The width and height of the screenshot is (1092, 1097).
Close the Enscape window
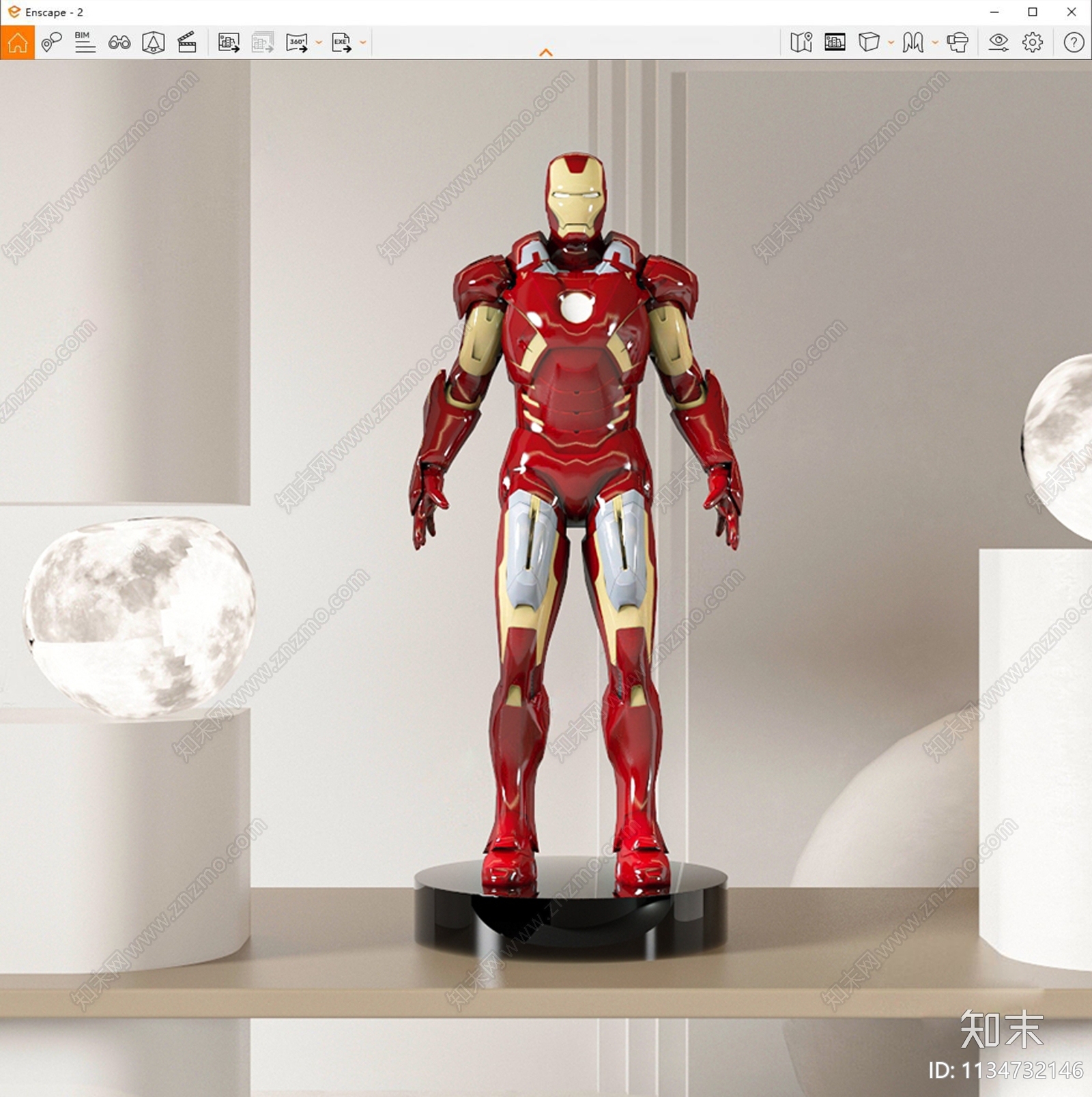[1072, 12]
